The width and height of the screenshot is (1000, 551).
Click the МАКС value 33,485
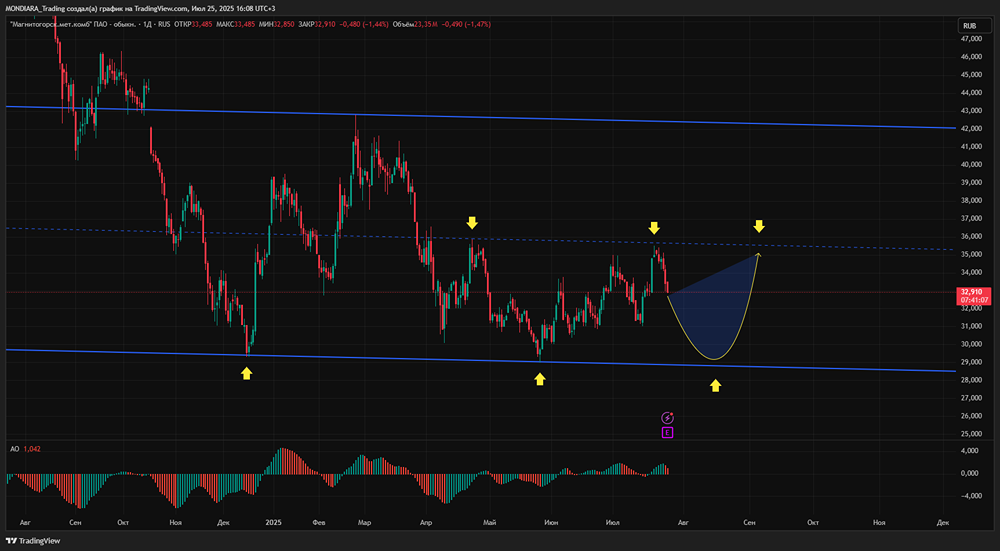245,24
